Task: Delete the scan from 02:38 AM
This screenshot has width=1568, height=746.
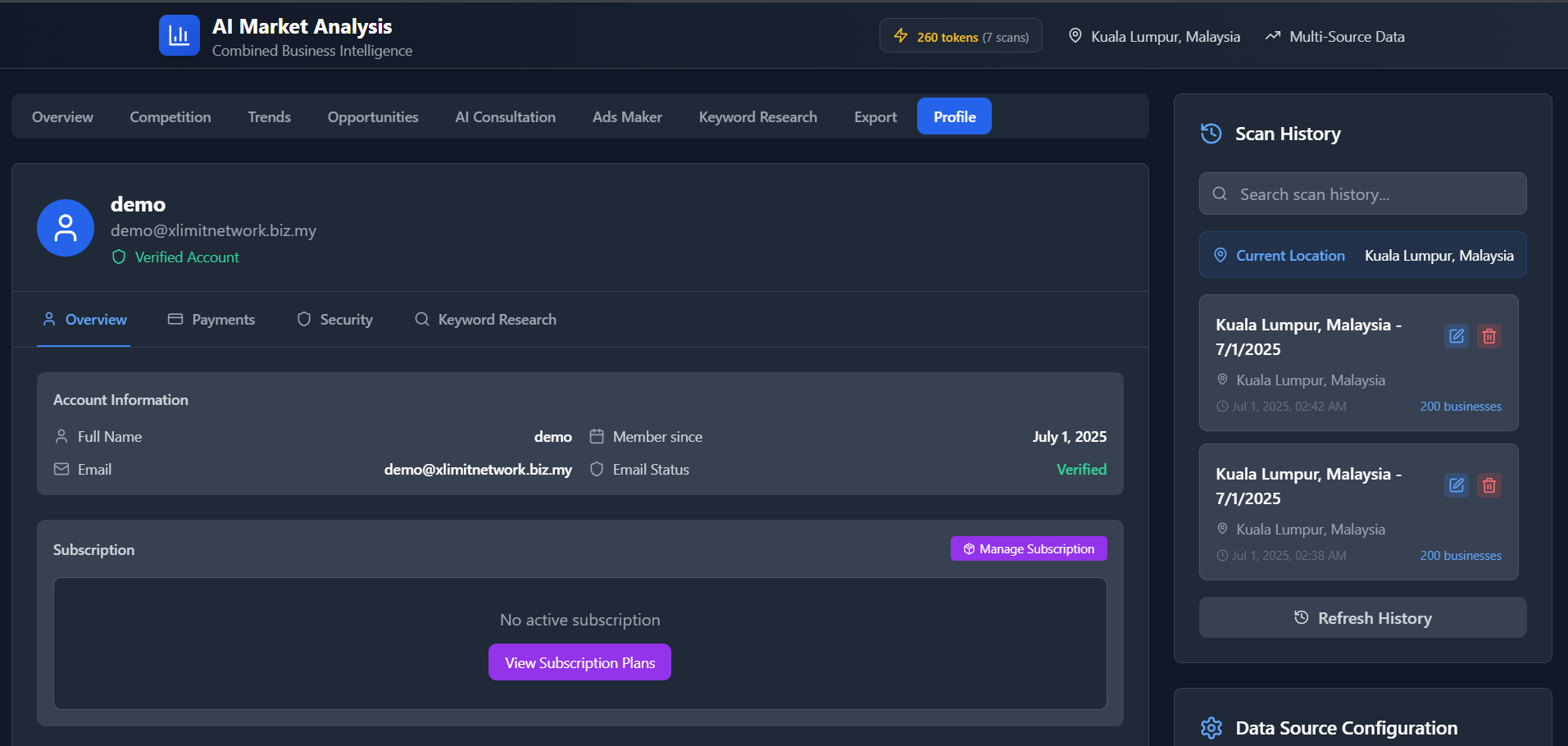Action: (1489, 485)
